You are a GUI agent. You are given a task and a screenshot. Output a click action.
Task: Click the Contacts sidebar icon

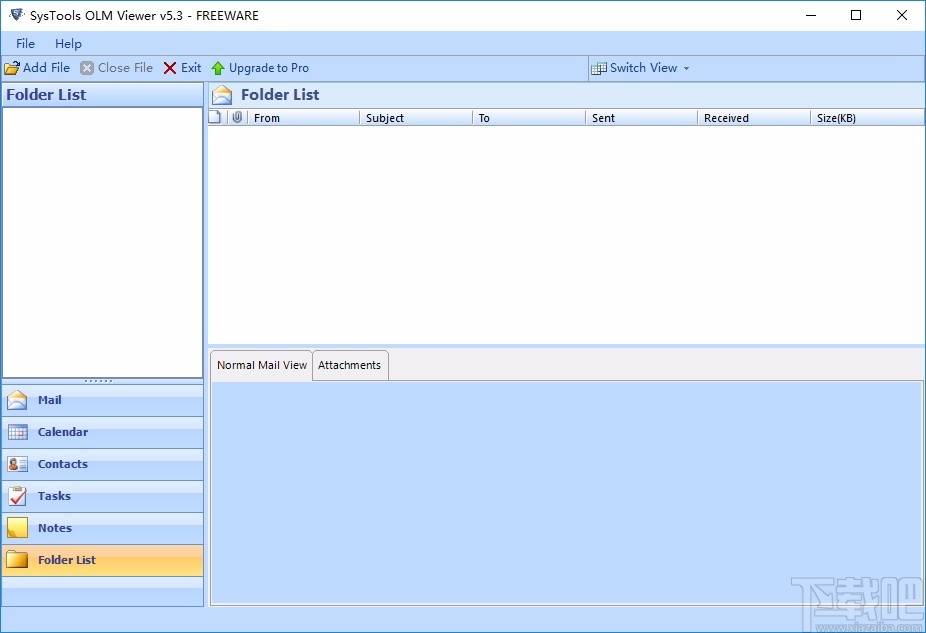(18, 463)
